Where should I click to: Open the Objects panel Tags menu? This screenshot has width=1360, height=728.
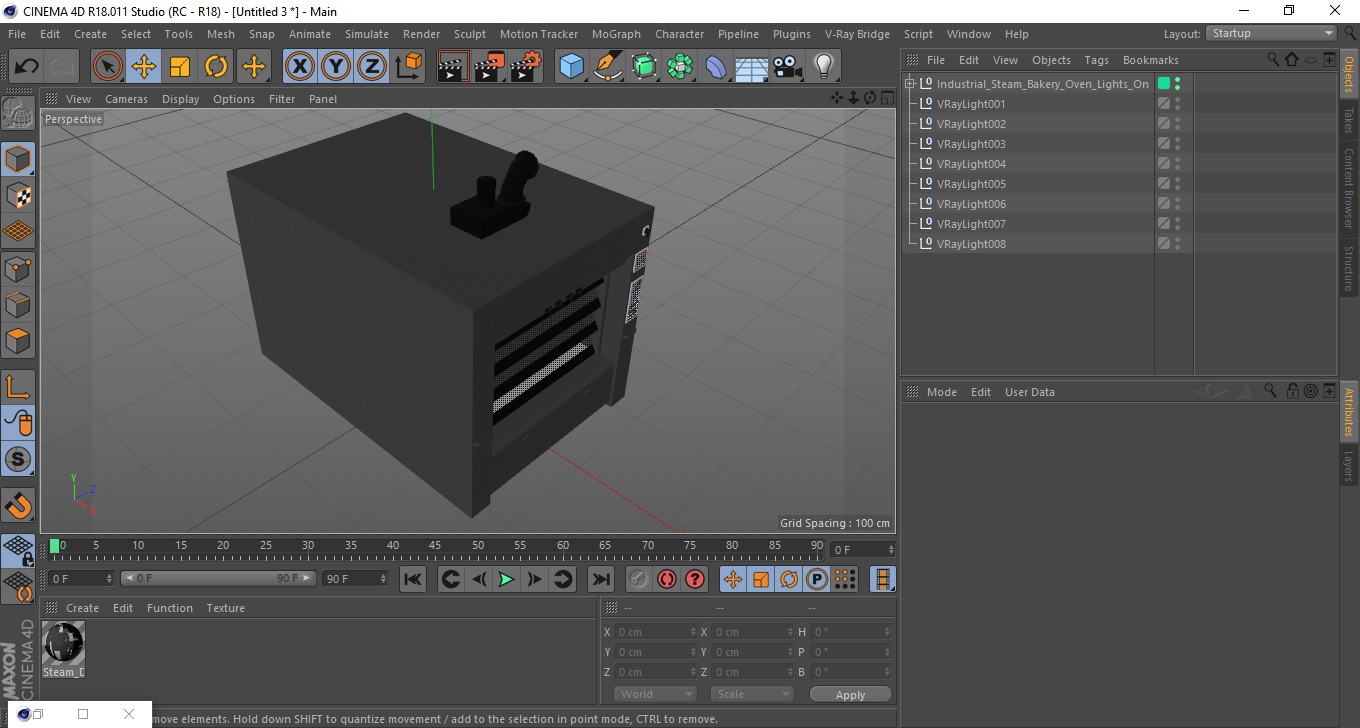(1096, 60)
